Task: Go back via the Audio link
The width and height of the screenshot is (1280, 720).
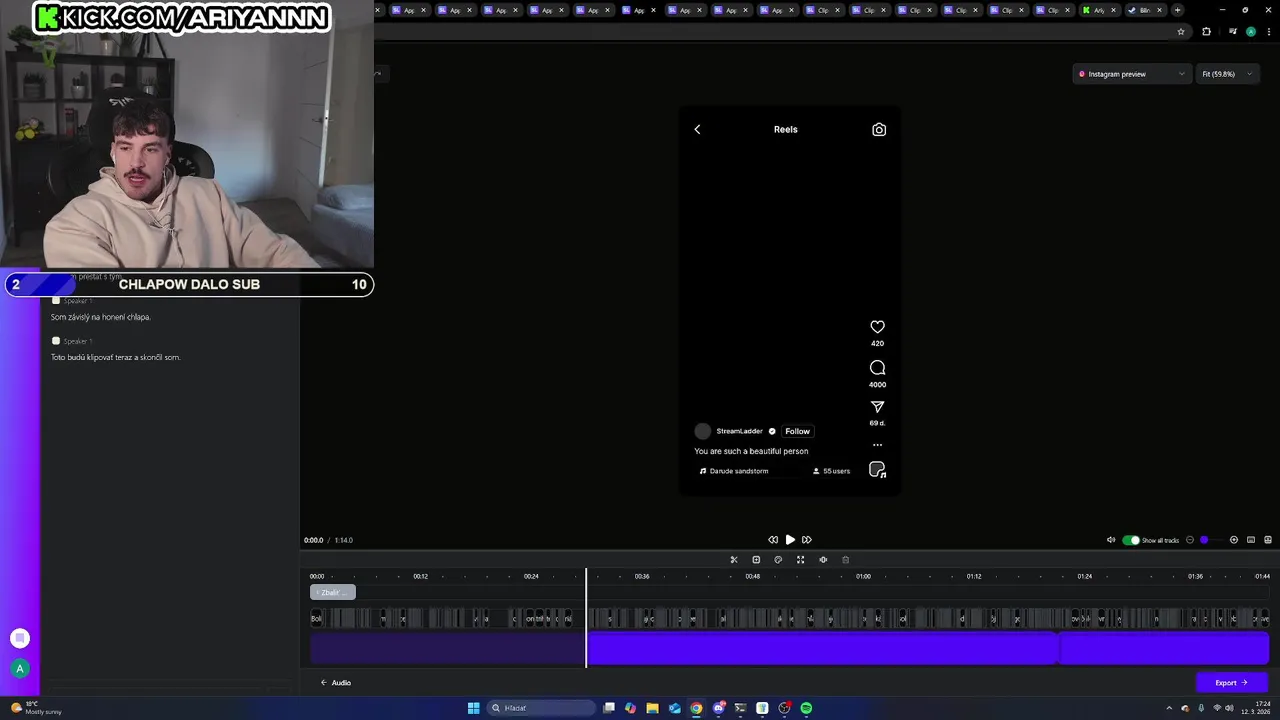Action: [336, 683]
